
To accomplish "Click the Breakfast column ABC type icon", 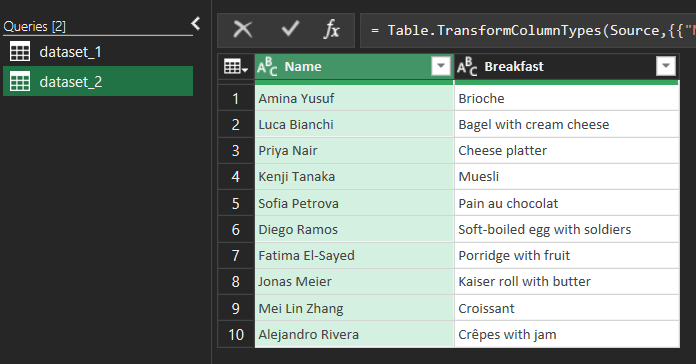I will tap(467, 67).
